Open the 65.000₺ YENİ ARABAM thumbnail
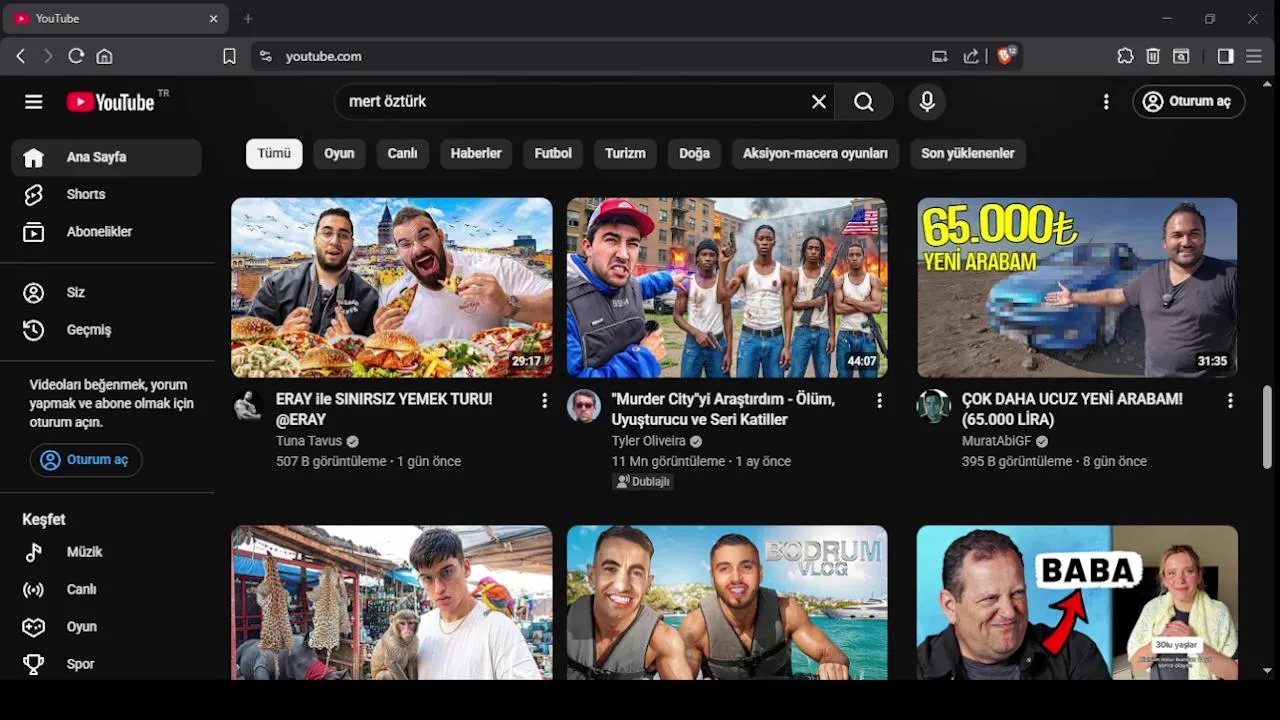1280x720 pixels. click(x=1077, y=287)
